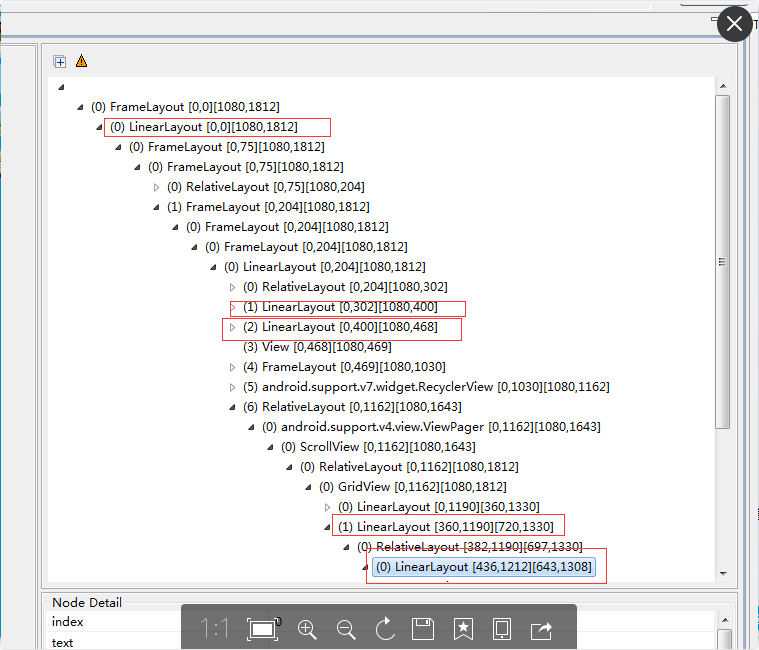Click the yellow warning triangle icon
Screen dimensions: 759x650
click(81, 61)
